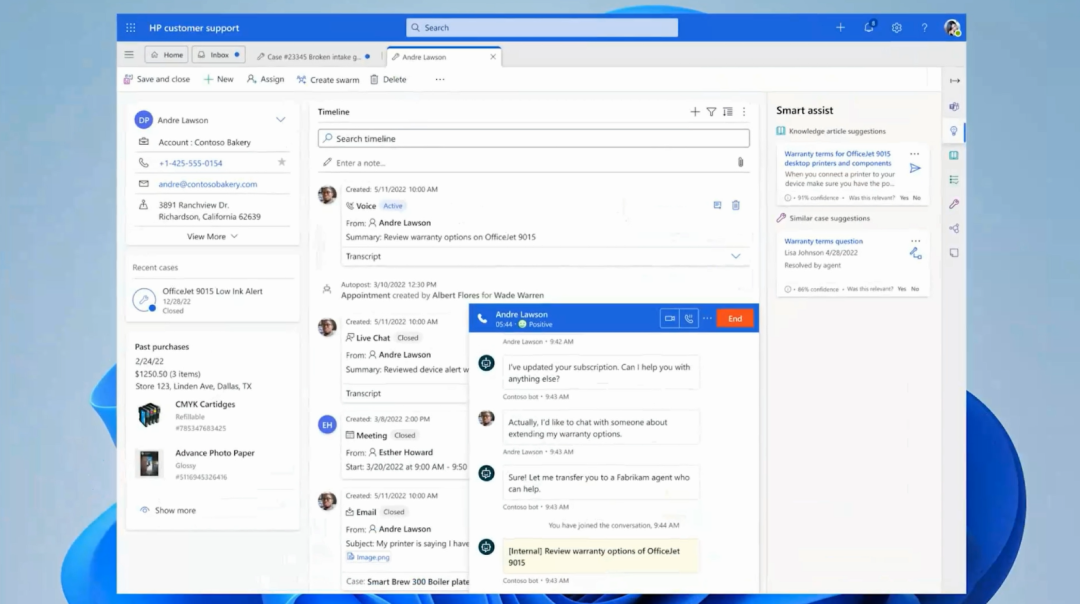Mark knowledge article relevant No

(917, 198)
